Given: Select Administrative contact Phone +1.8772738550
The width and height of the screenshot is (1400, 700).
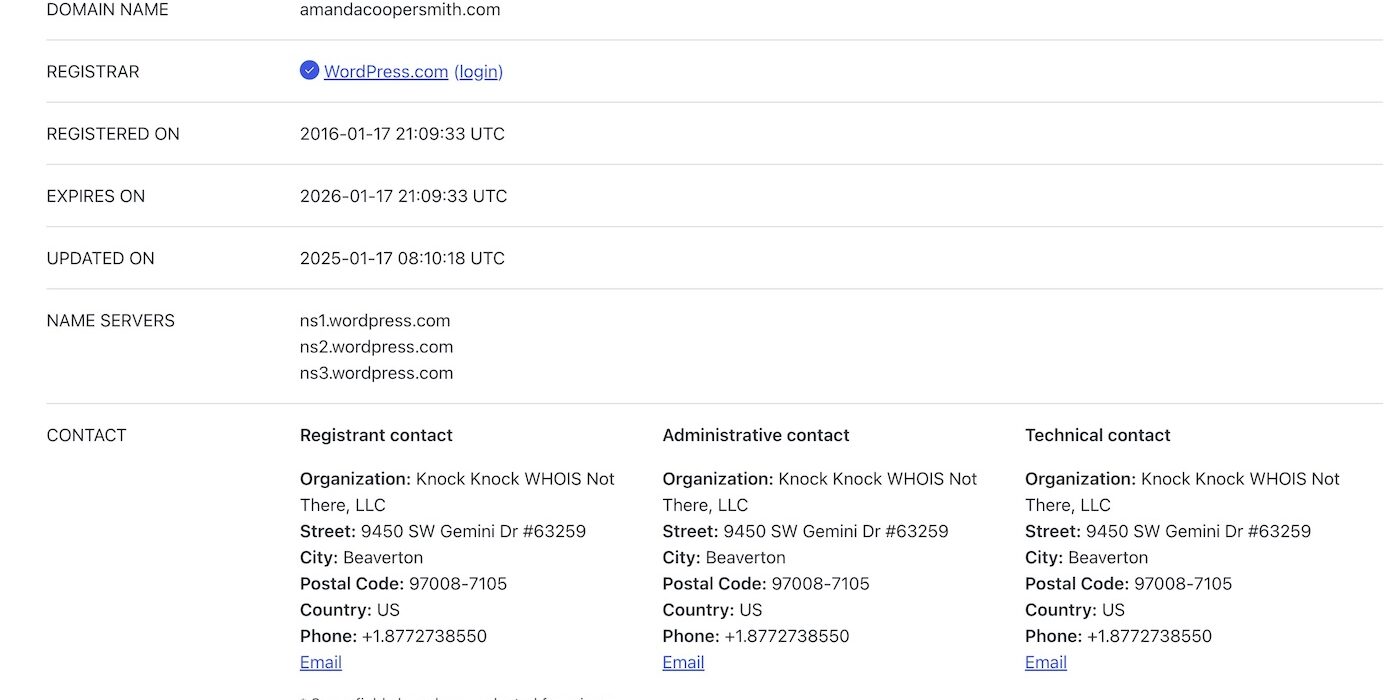Looking at the screenshot, I should click(756, 636).
